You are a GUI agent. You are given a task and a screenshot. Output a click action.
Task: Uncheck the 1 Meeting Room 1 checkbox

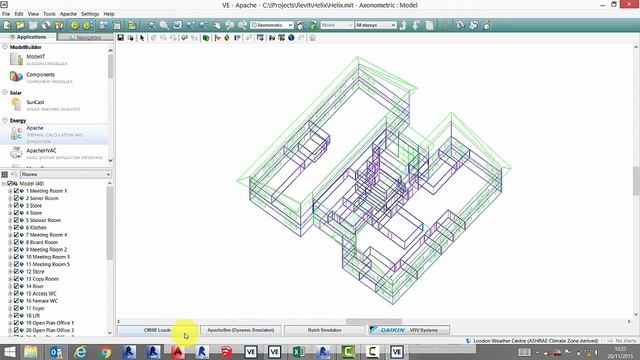pyautogui.click(x=17, y=191)
